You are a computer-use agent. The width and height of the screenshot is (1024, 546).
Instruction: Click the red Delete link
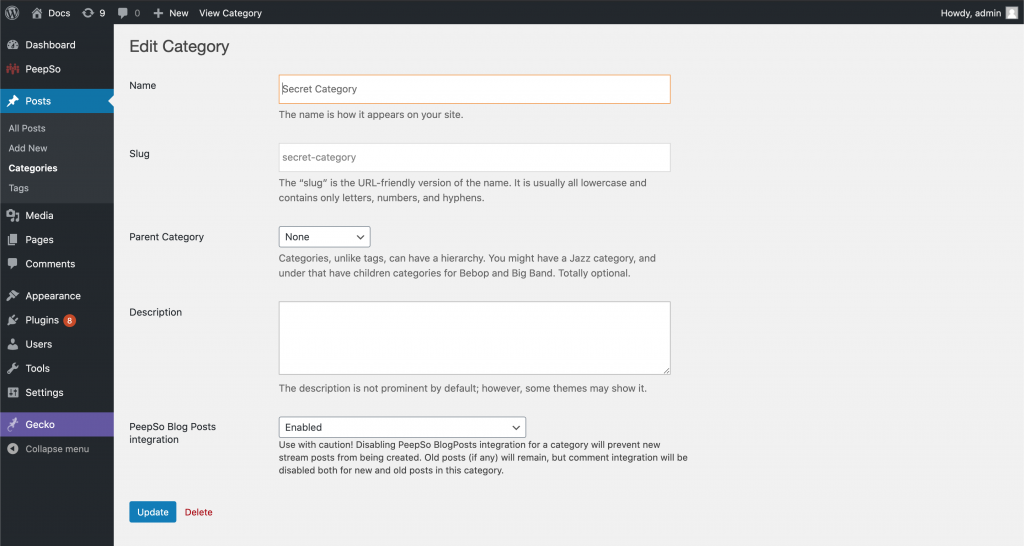coord(199,512)
